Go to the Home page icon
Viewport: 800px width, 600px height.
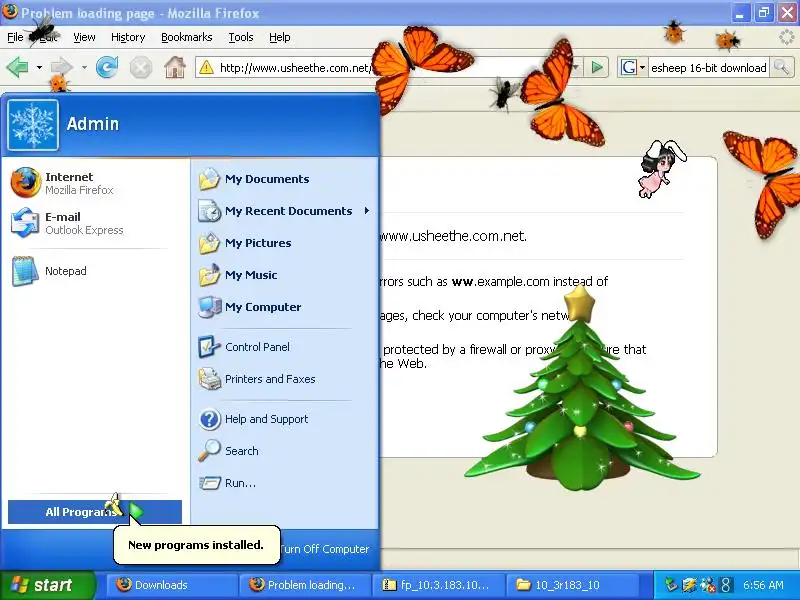tap(174, 67)
